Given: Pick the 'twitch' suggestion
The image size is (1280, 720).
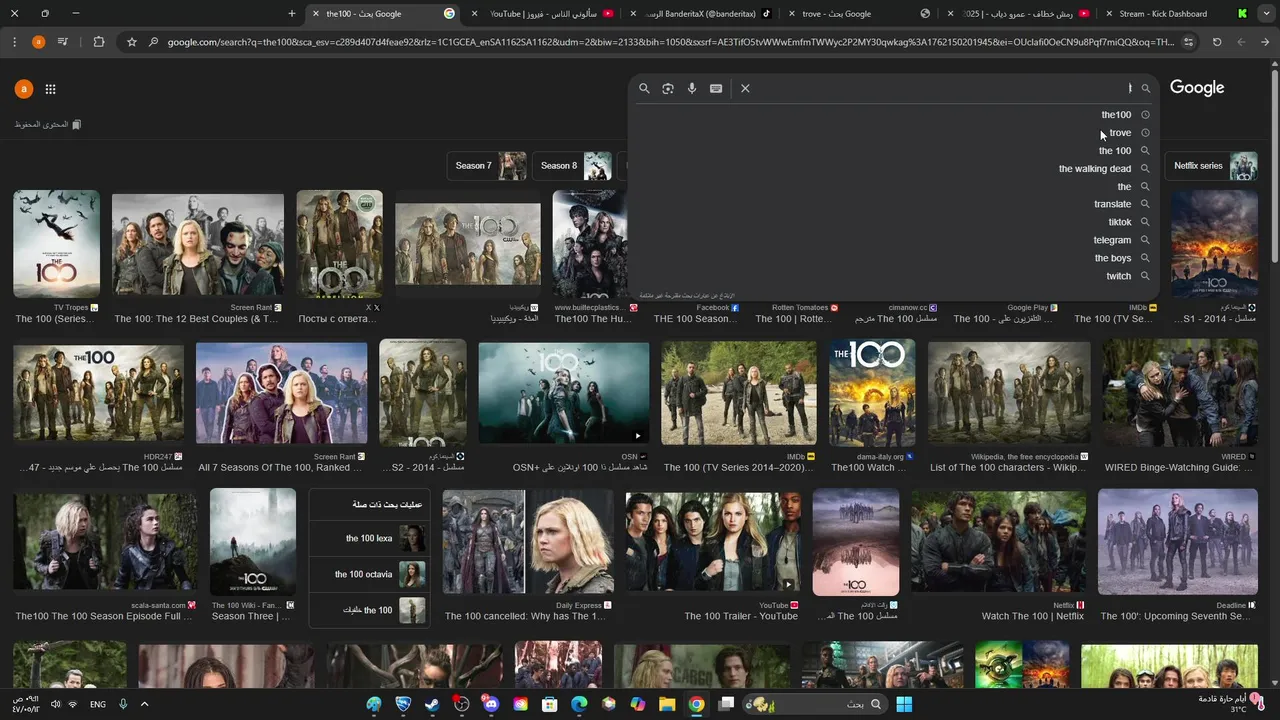Looking at the screenshot, I should click(x=1119, y=276).
